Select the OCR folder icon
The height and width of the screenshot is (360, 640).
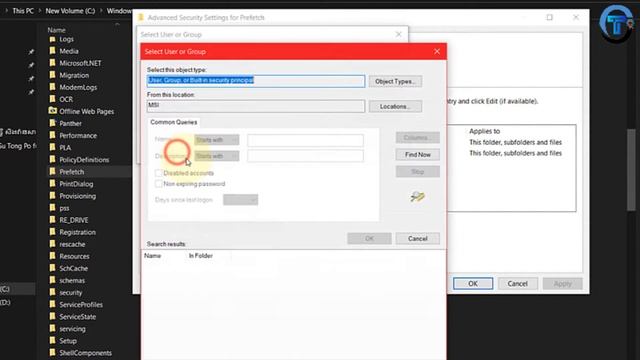click(x=52, y=99)
